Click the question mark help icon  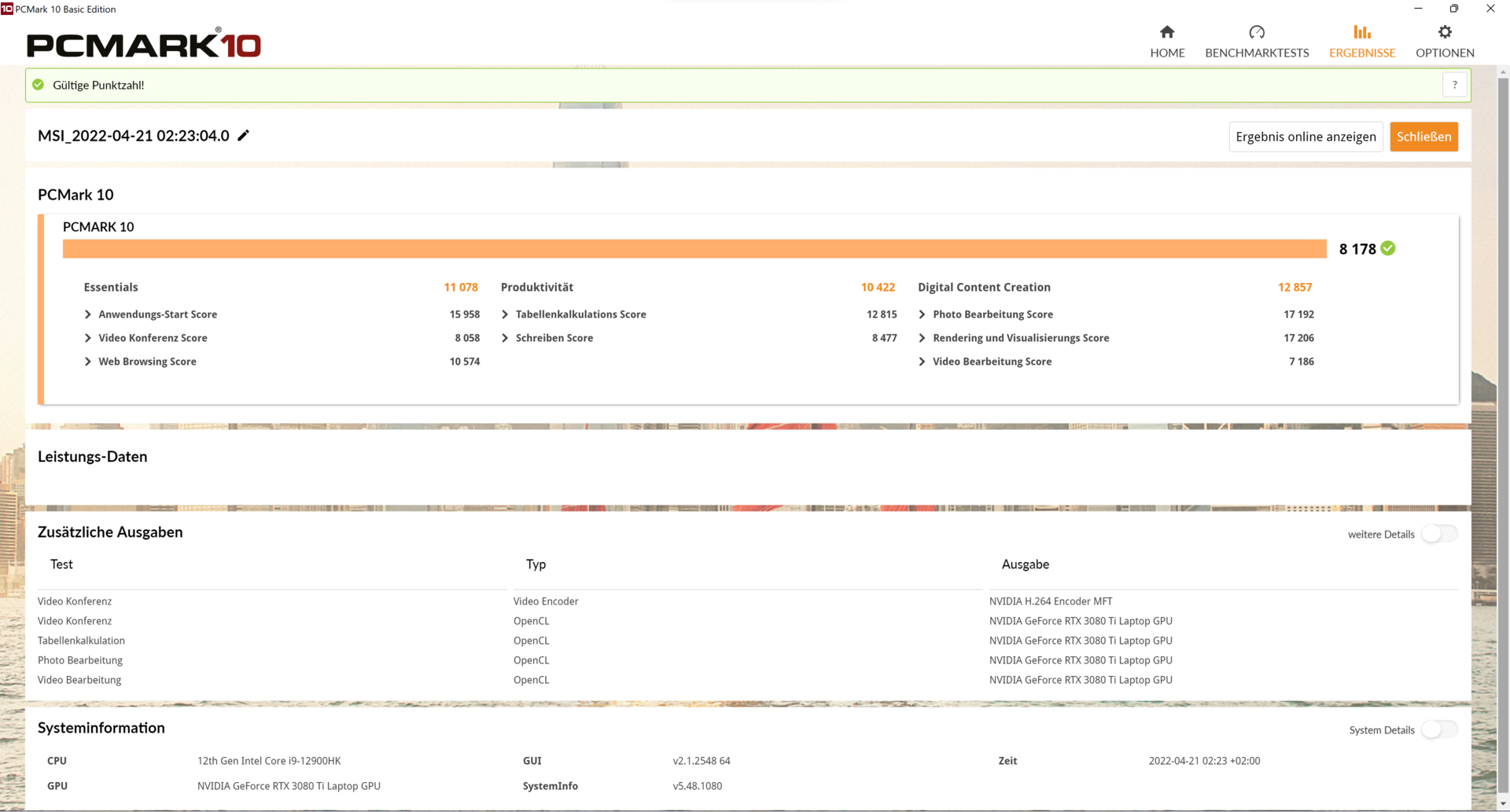pyautogui.click(x=1454, y=85)
